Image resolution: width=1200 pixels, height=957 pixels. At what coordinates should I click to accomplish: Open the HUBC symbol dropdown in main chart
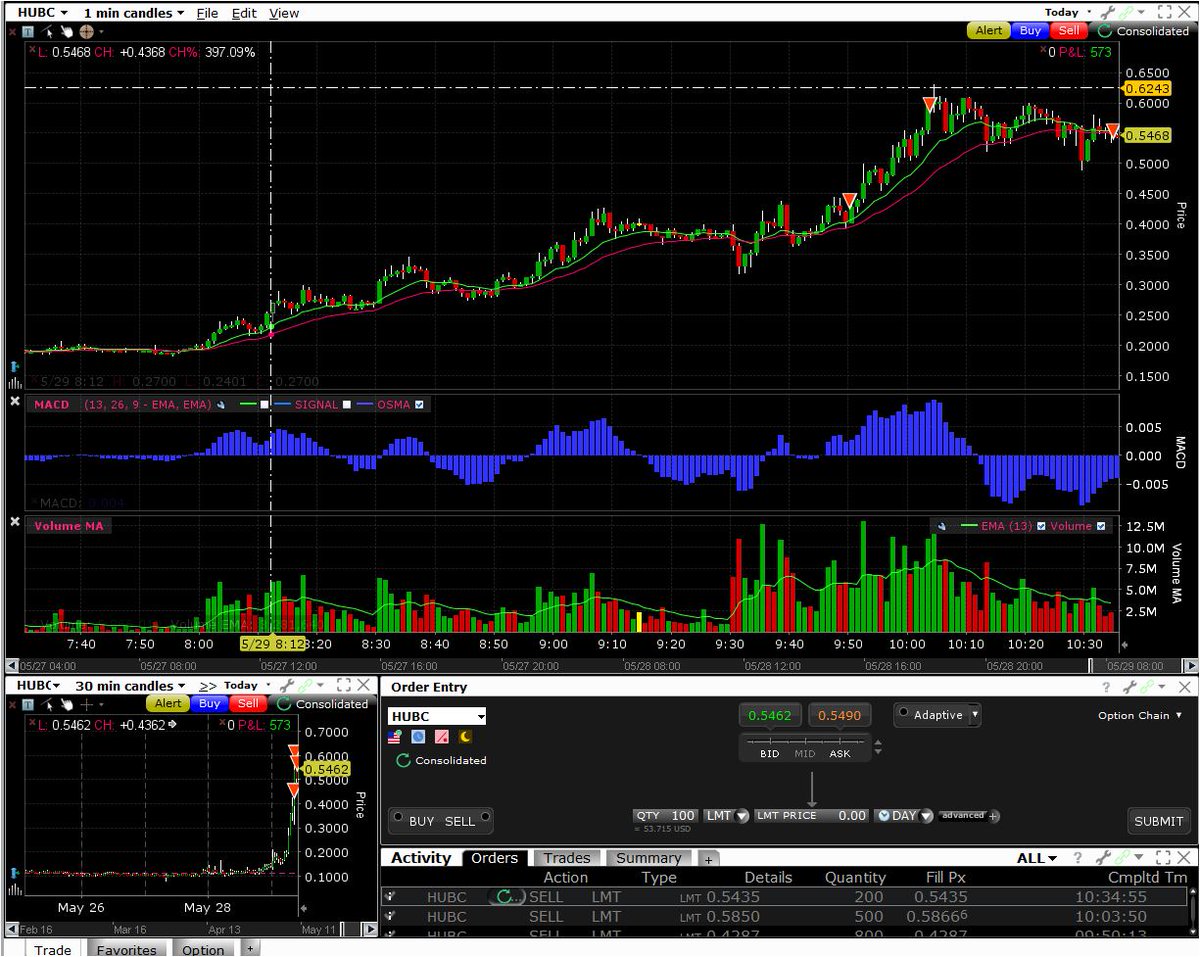tap(42, 13)
